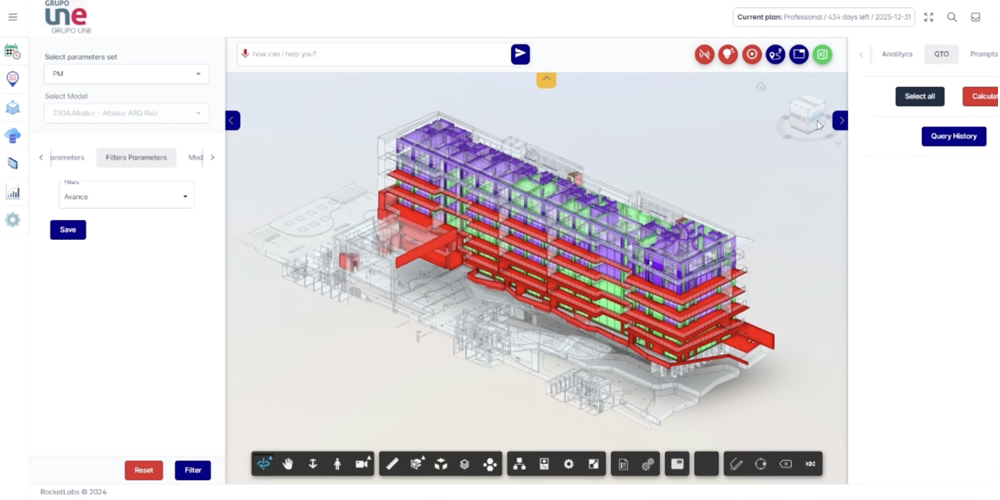Focus the "how can i help you?" input
The width and height of the screenshot is (1000, 500).
pyautogui.click(x=379, y=54)
